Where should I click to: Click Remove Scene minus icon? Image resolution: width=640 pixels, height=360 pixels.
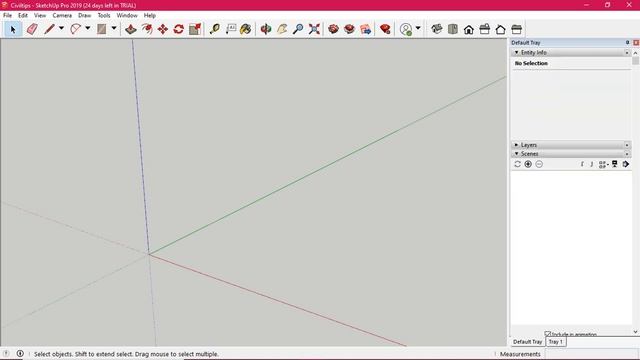coord(539,164)
